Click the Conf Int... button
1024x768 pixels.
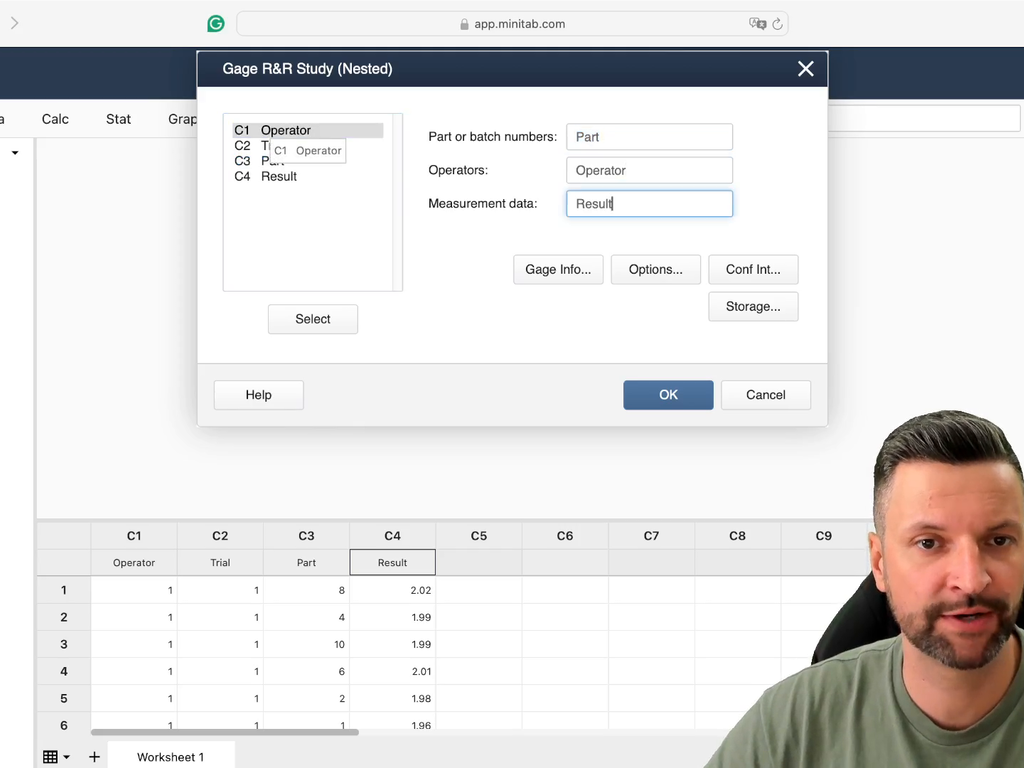click(x=753, y=270)
